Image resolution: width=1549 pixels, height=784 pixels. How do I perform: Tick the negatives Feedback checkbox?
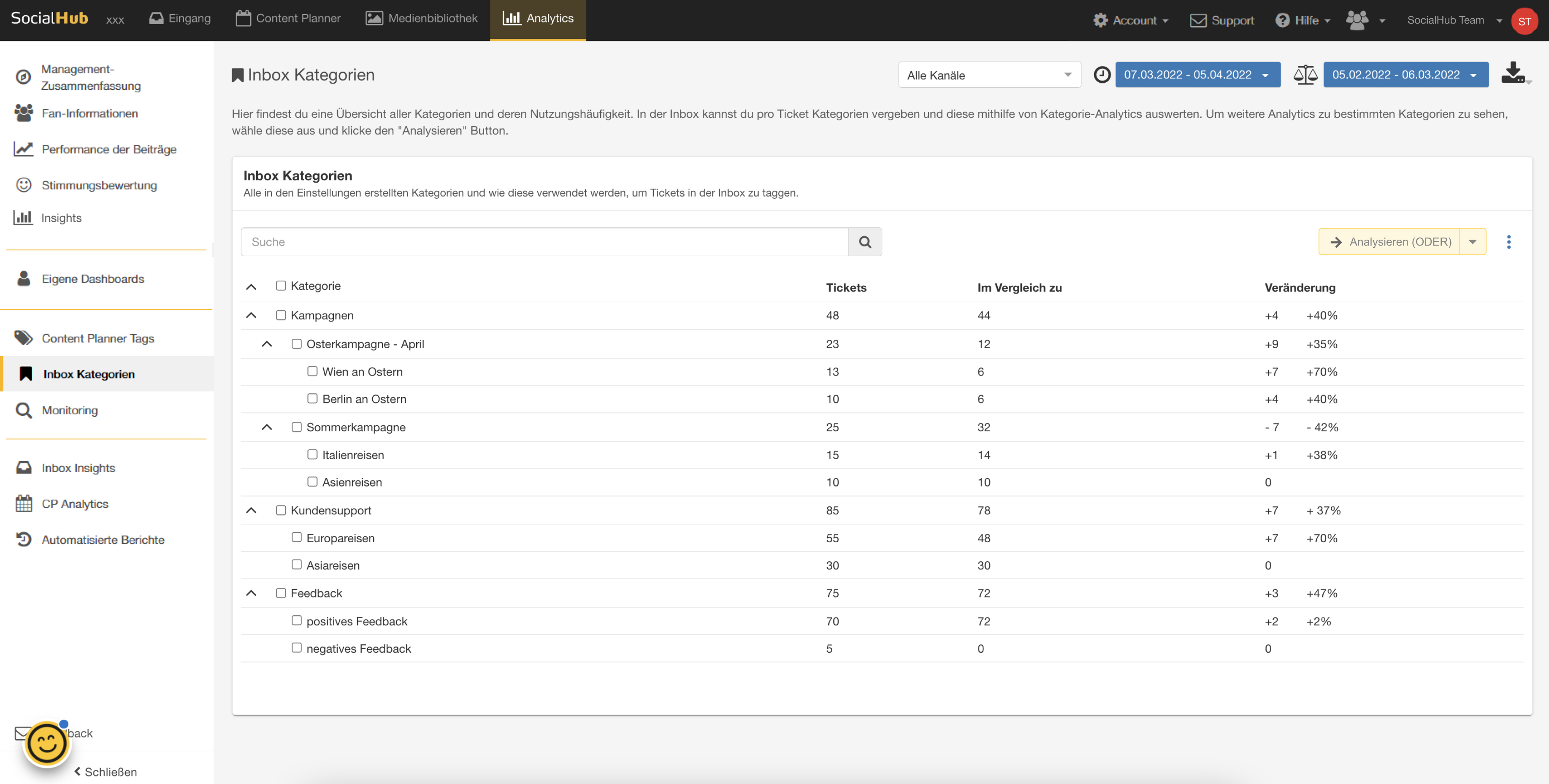pyautogui.click(x=296, y=648)
